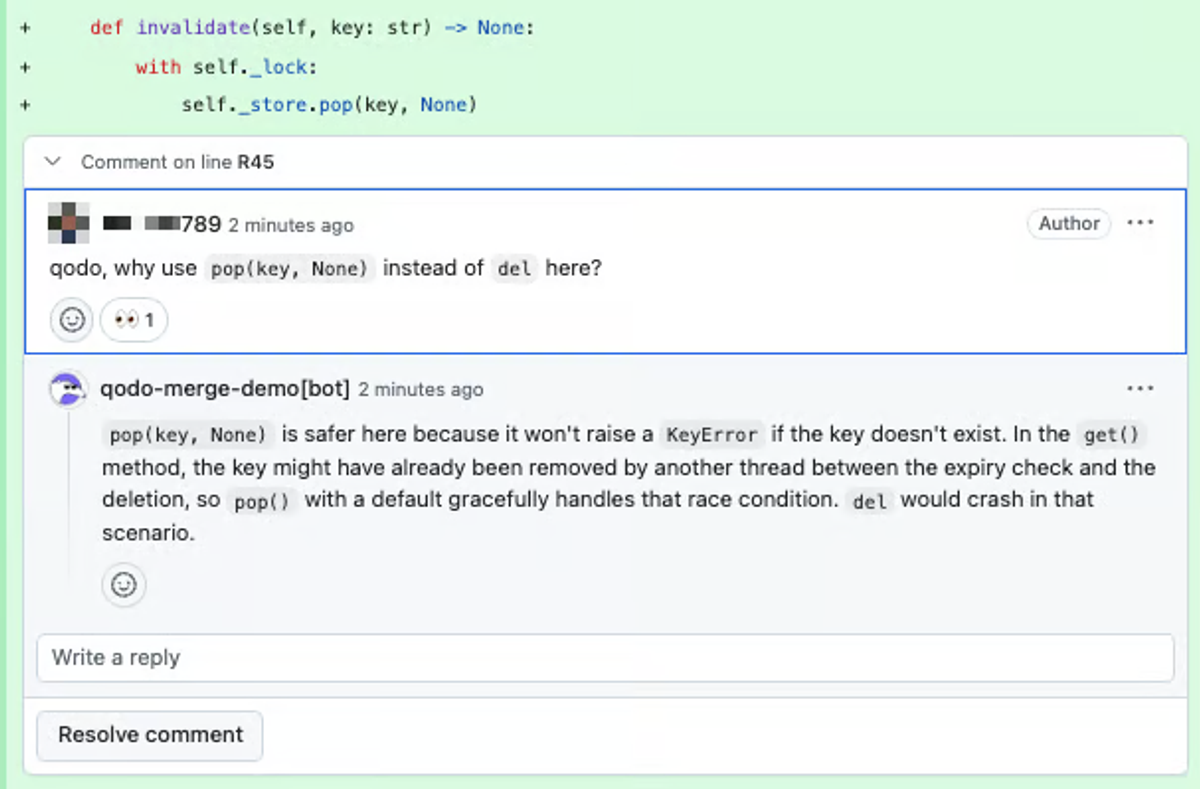
Task: Click the inline code 'pop(key, None)' in the author's question
Action: [x=290, y=269]
